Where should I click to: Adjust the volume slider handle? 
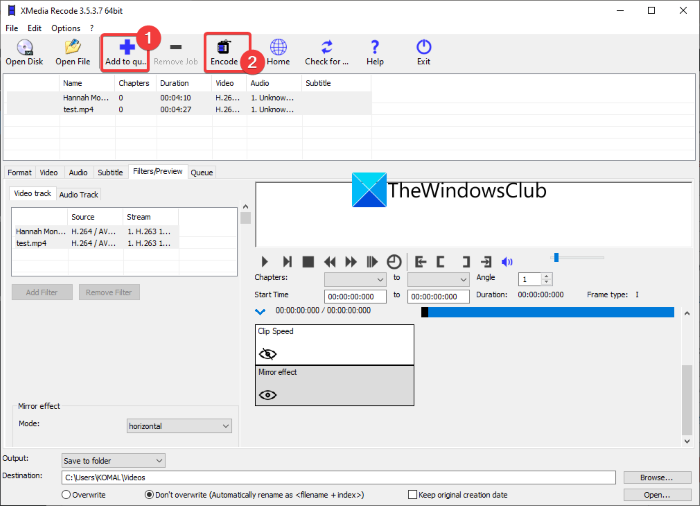click(x=556, y=257)
